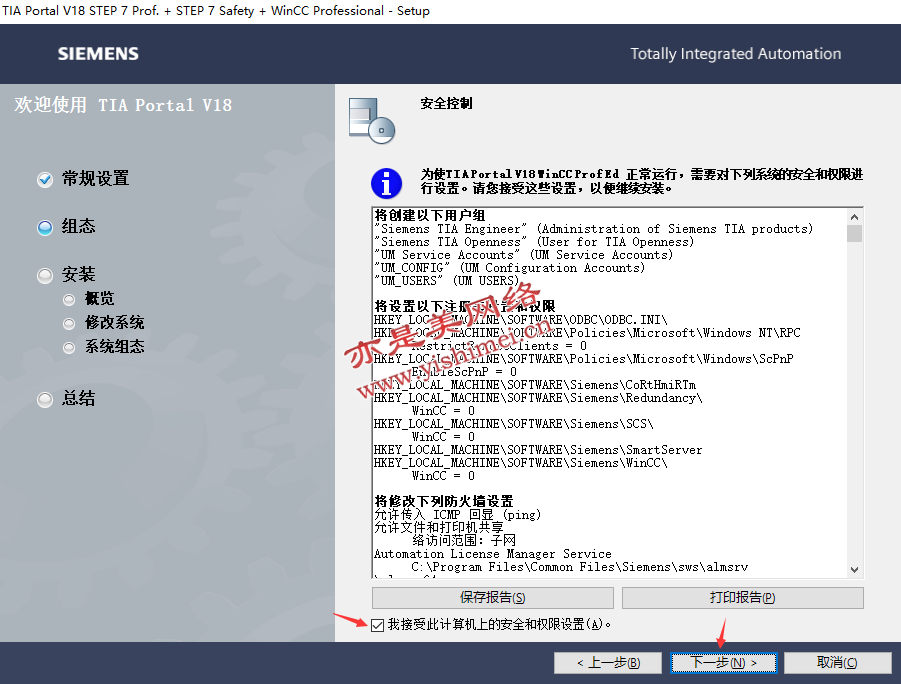Click the report scrollbar down arrow

coord(854,570)
